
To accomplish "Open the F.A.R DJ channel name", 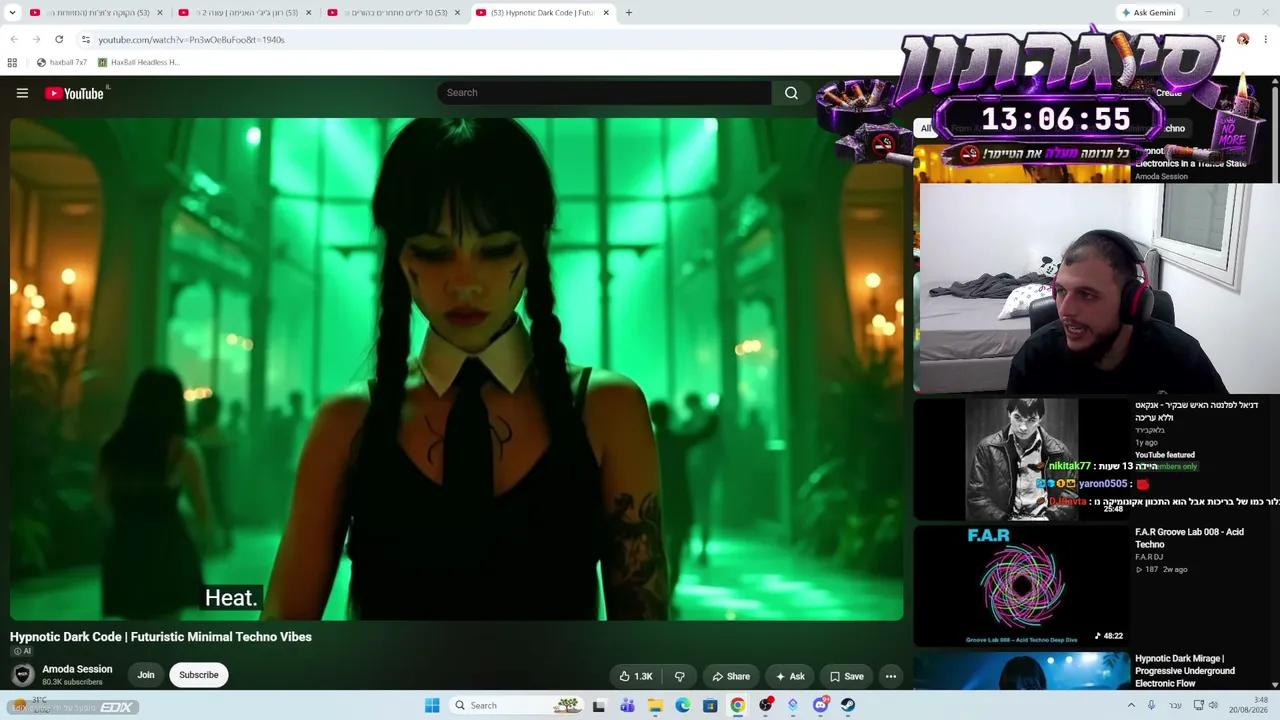I will (1149, 557).
